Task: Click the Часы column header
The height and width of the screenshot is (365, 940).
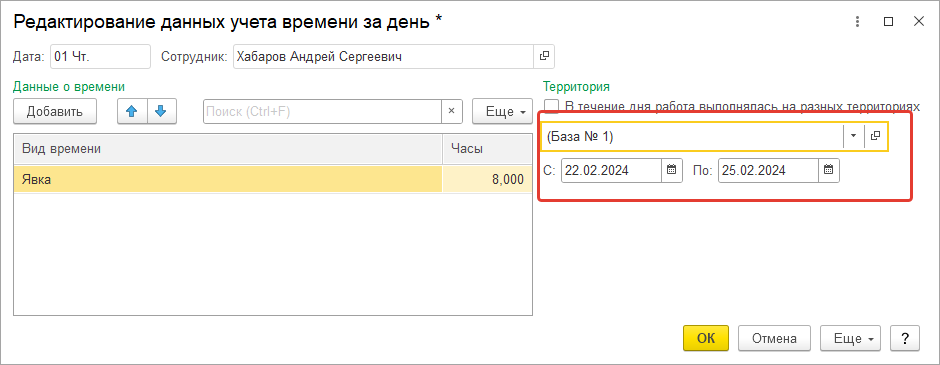Action: (x=487, y=149)
